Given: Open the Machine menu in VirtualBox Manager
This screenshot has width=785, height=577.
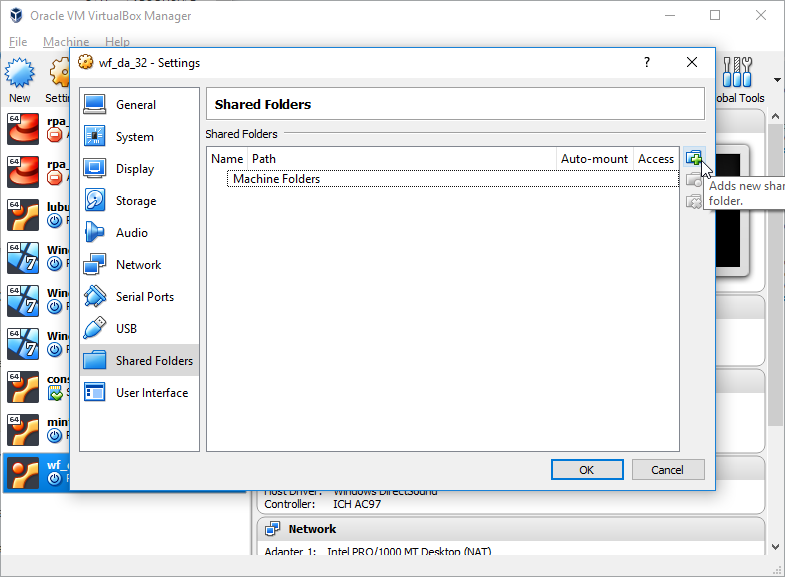Looking at the screenshot, I should coord(66,42).
